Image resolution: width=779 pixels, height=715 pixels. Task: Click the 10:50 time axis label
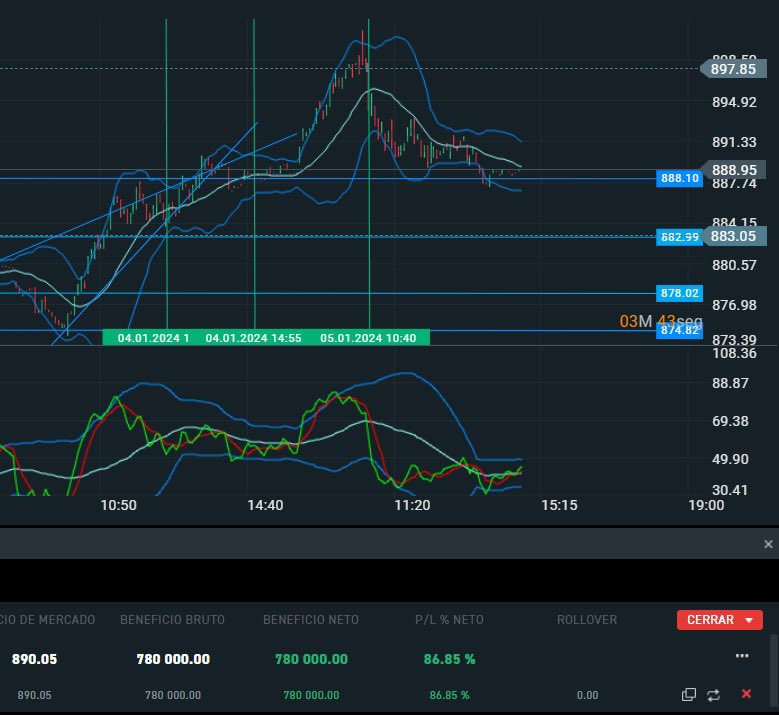[x=118, y=505]
